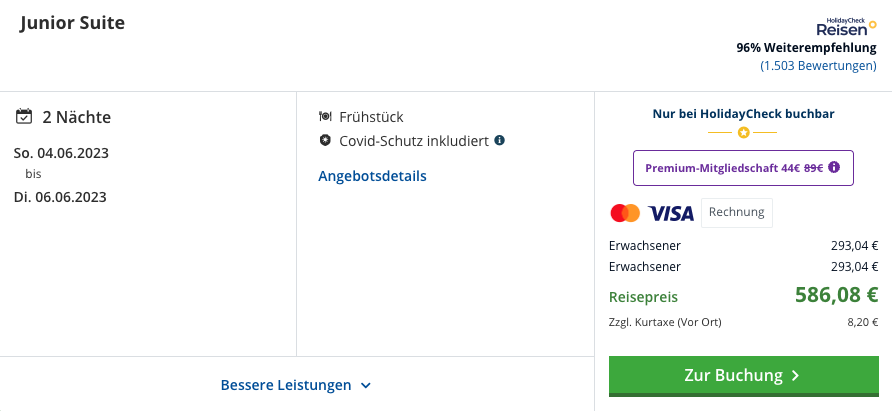Click the Frühstück meal icon
Image resolution: width=892 pixels, height=411 pixels.
325,117
